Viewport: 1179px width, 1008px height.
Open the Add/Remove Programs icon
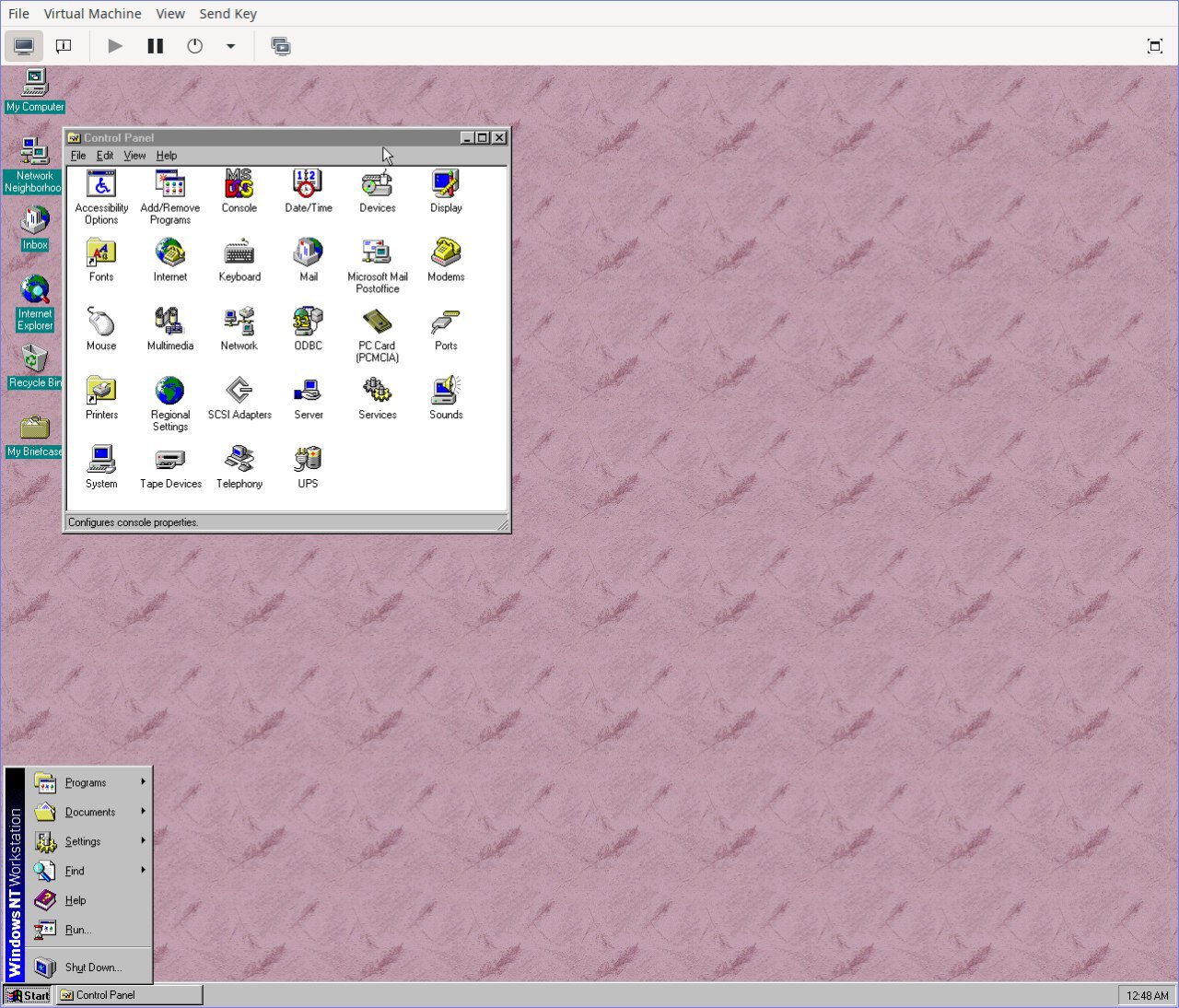(169, 185)
